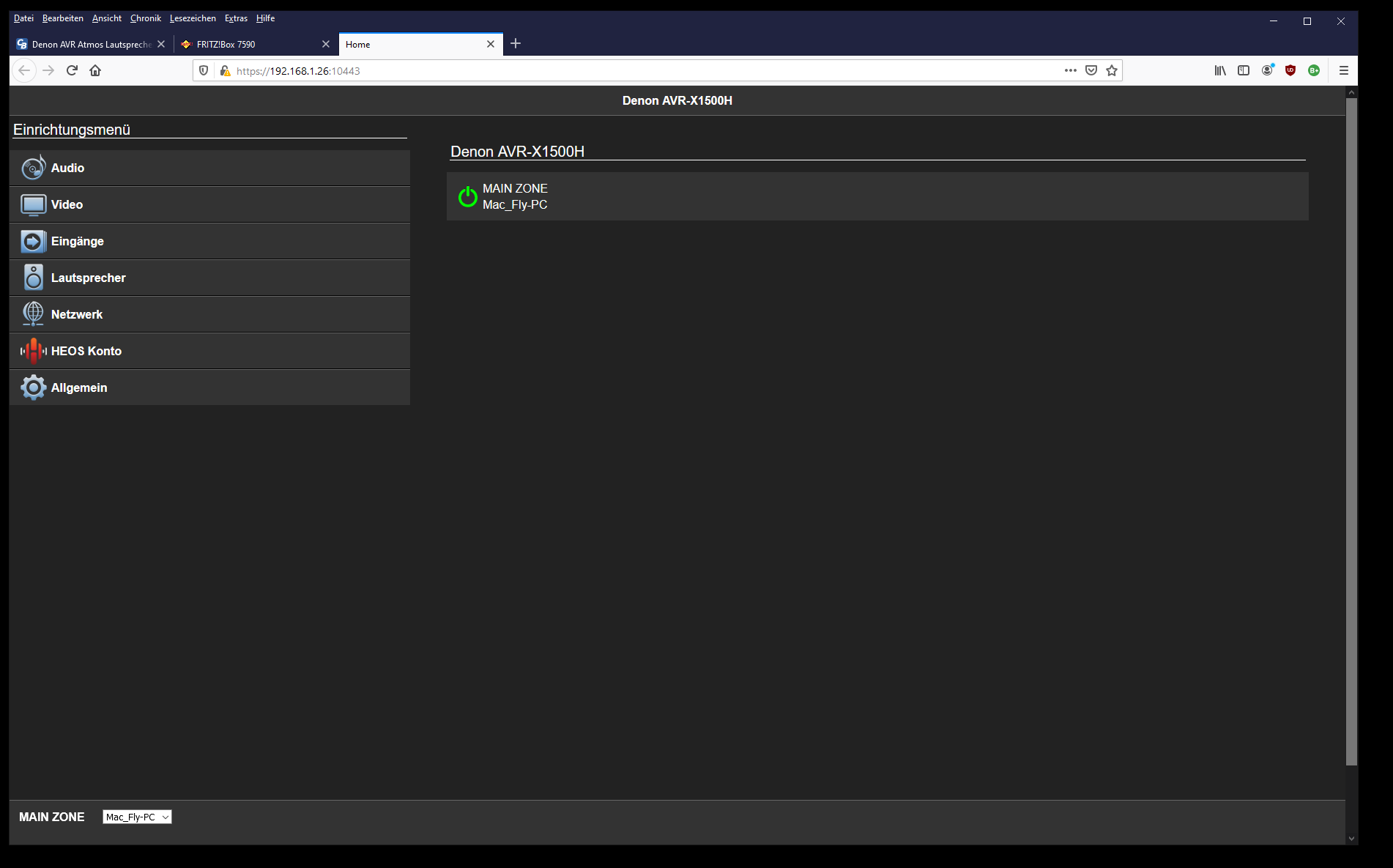Save page to Pocket

coord(1091,70)
